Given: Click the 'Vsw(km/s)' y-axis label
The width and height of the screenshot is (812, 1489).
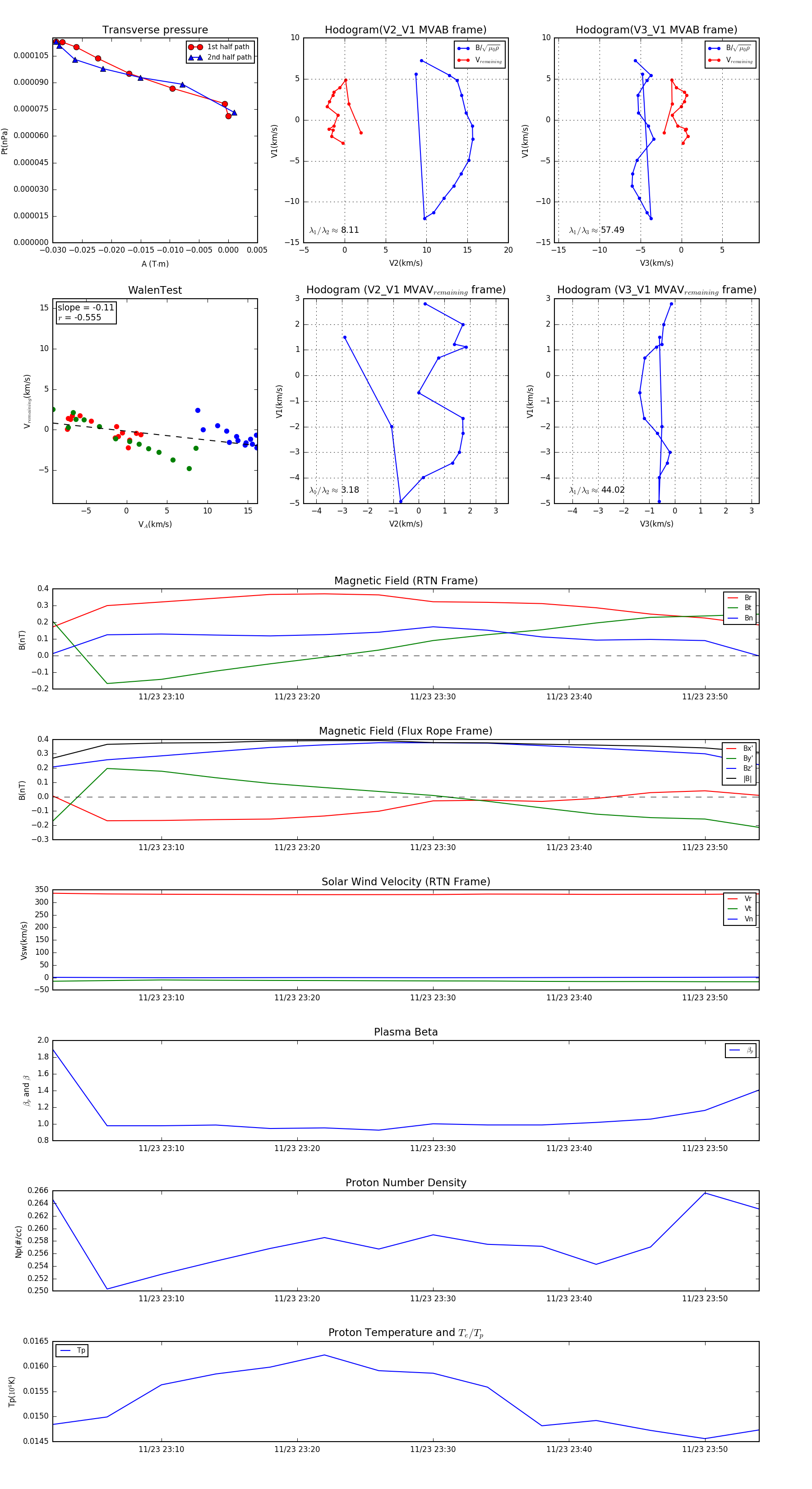Looking at the screenshot, I should 24,940.
